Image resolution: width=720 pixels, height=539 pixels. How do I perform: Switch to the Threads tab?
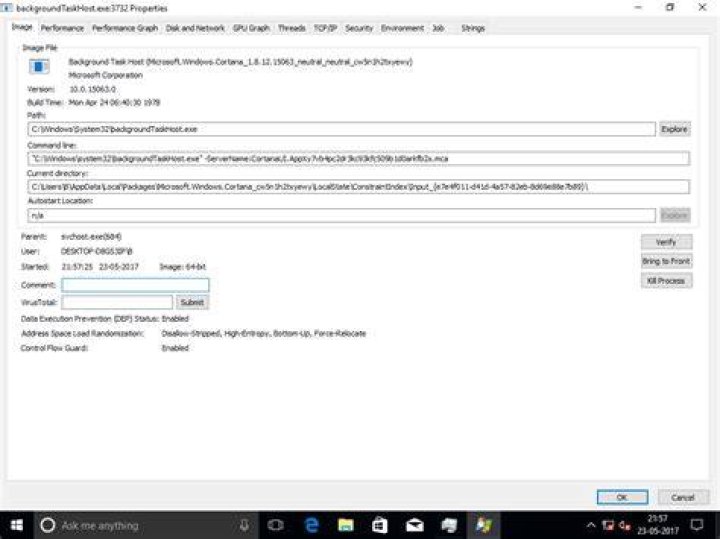tap(292, 28)
